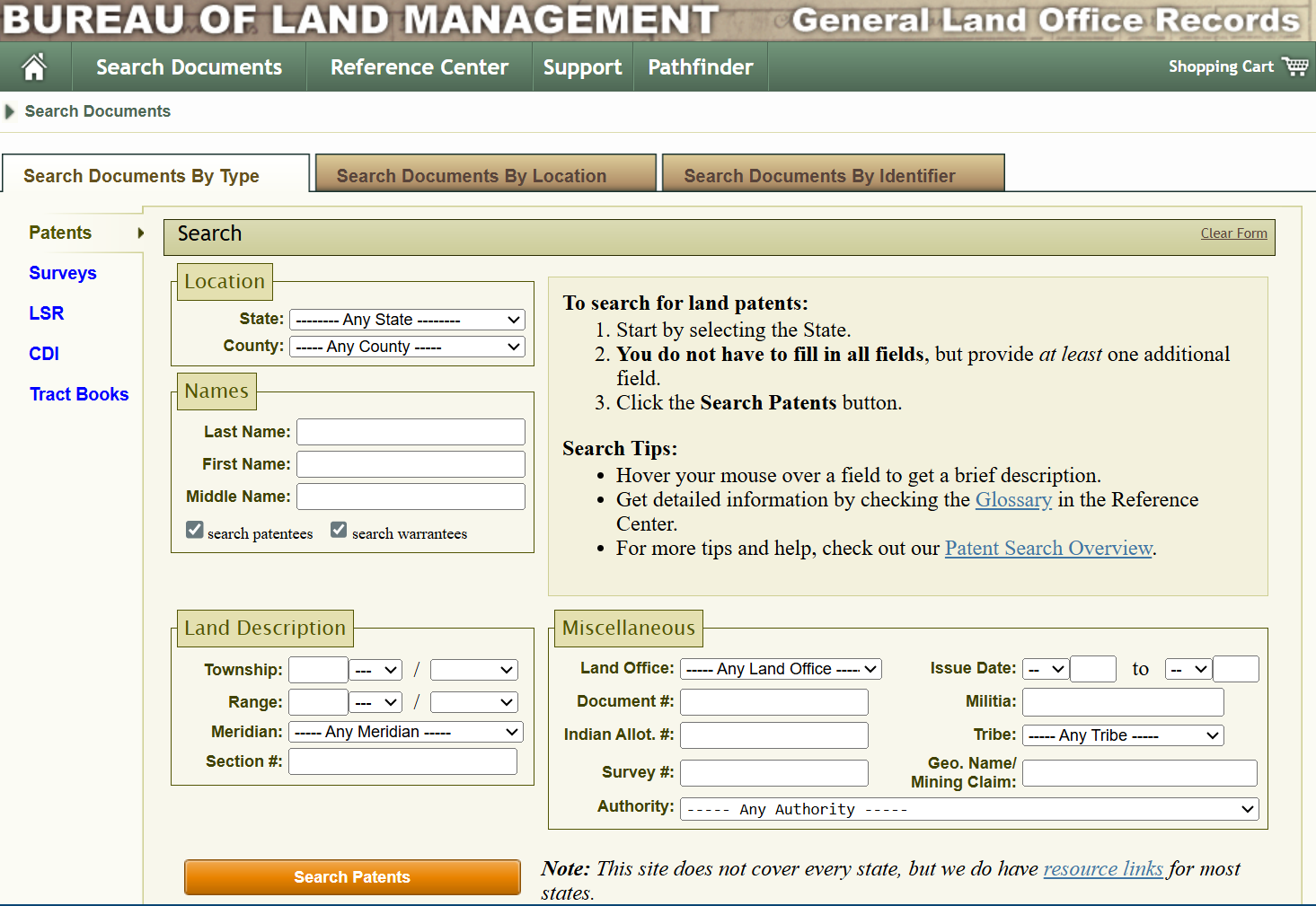Click the Shopping Cart text link

[x=1221, y=66]
